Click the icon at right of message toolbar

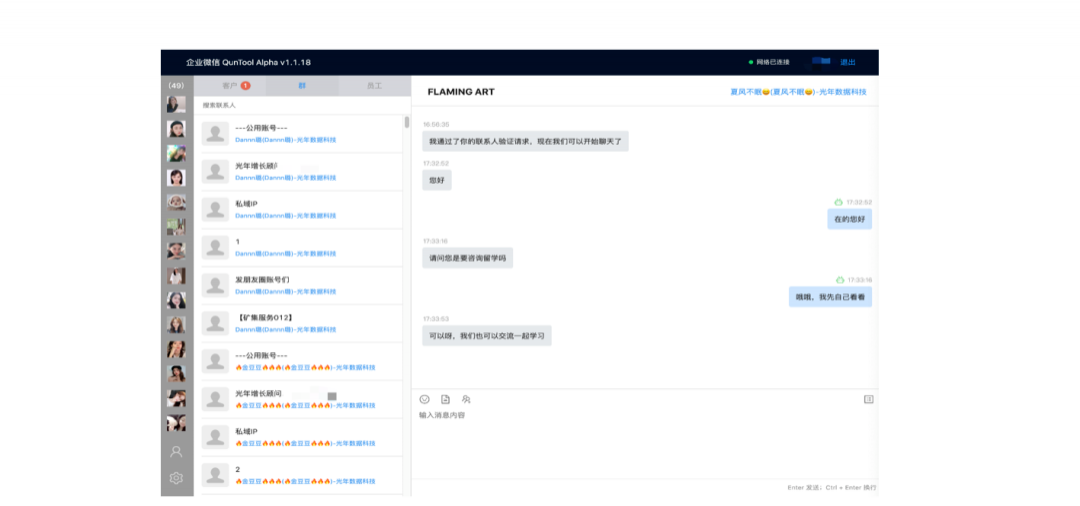pos(868,399)
